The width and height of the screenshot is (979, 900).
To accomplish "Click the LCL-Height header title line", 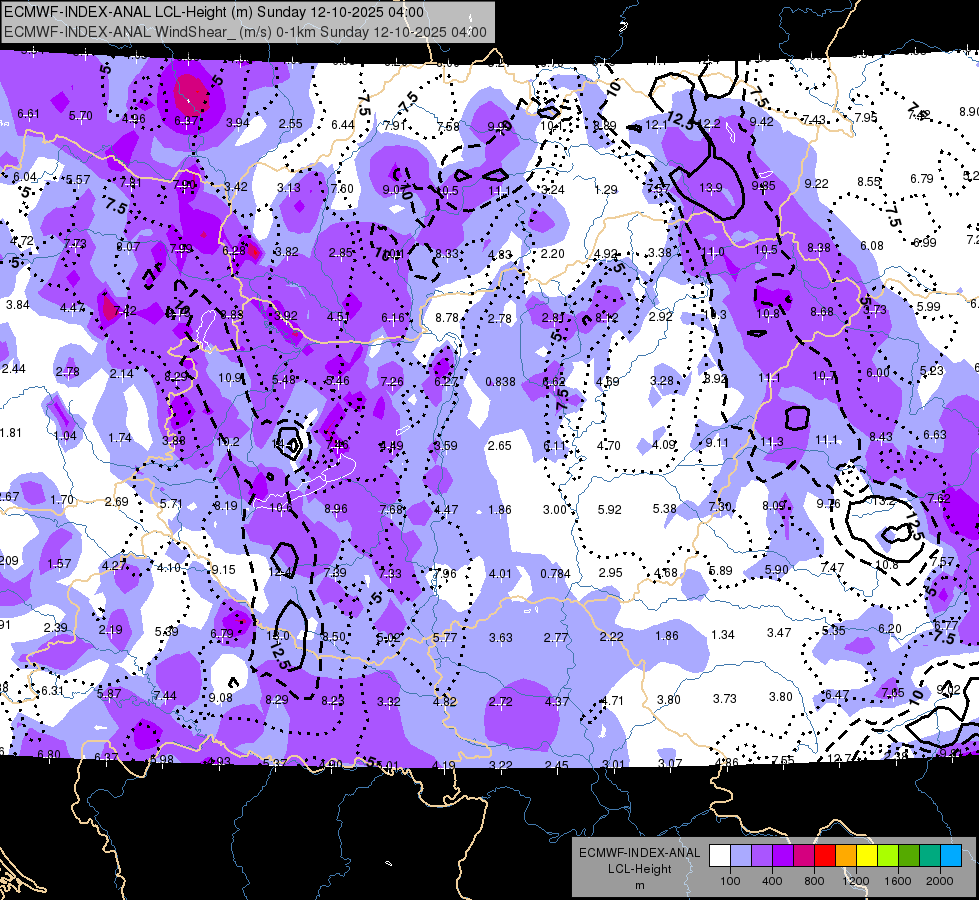I will click(x=214, y=12).
